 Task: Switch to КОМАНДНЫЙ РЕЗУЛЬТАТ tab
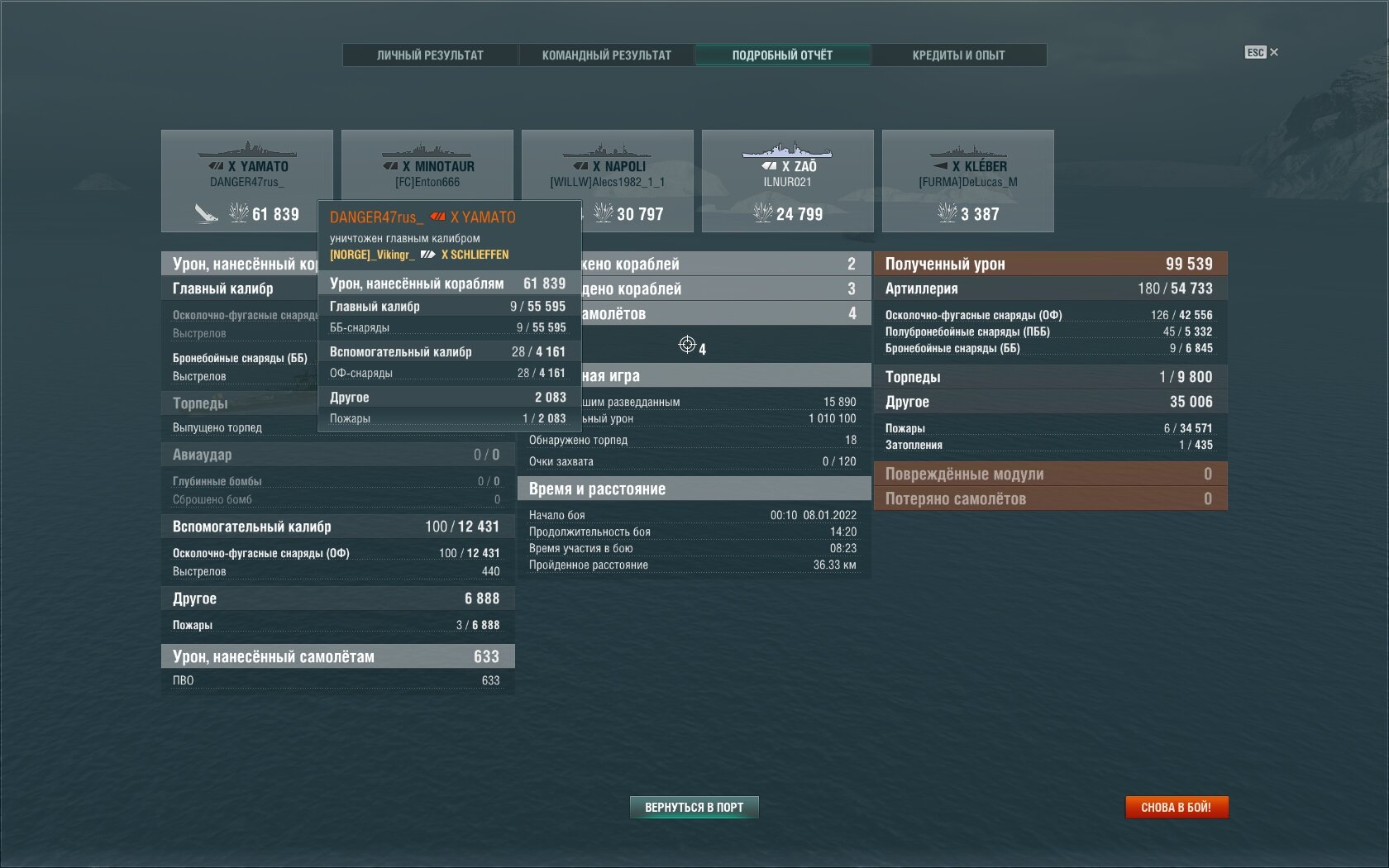[606, 55]
